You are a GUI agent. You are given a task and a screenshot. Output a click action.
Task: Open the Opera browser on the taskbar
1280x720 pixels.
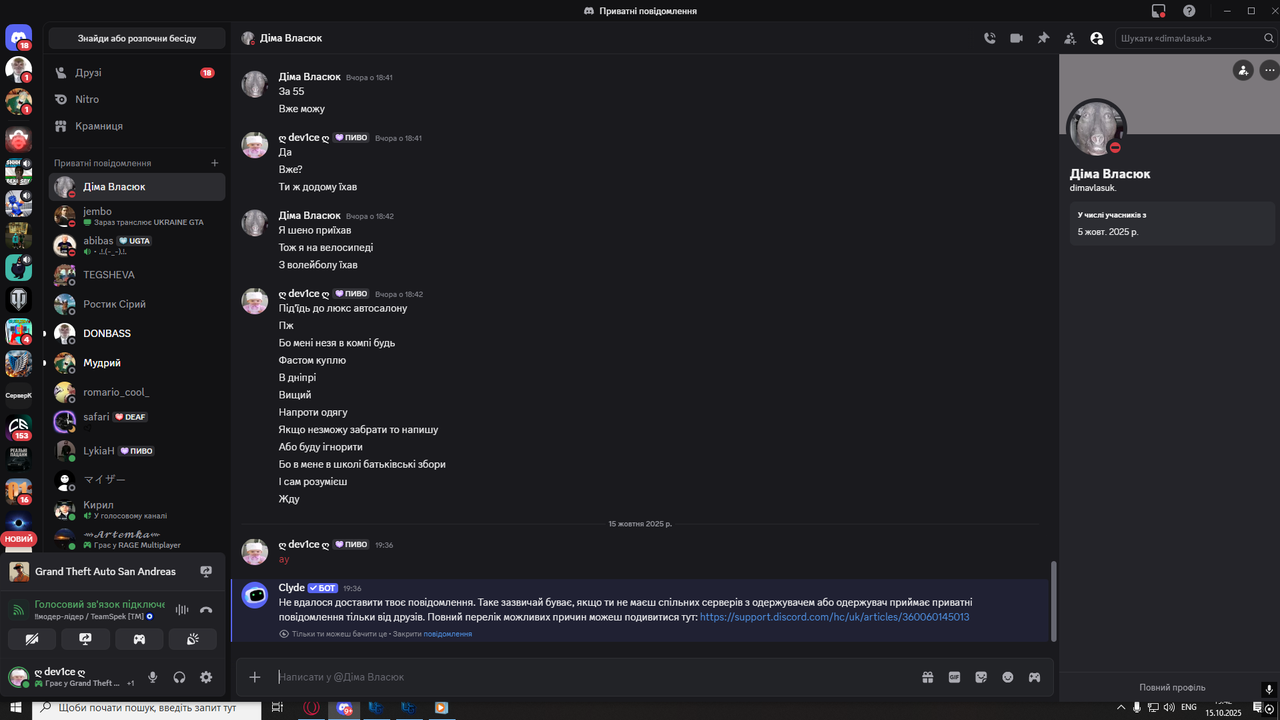tap(311, 708)
